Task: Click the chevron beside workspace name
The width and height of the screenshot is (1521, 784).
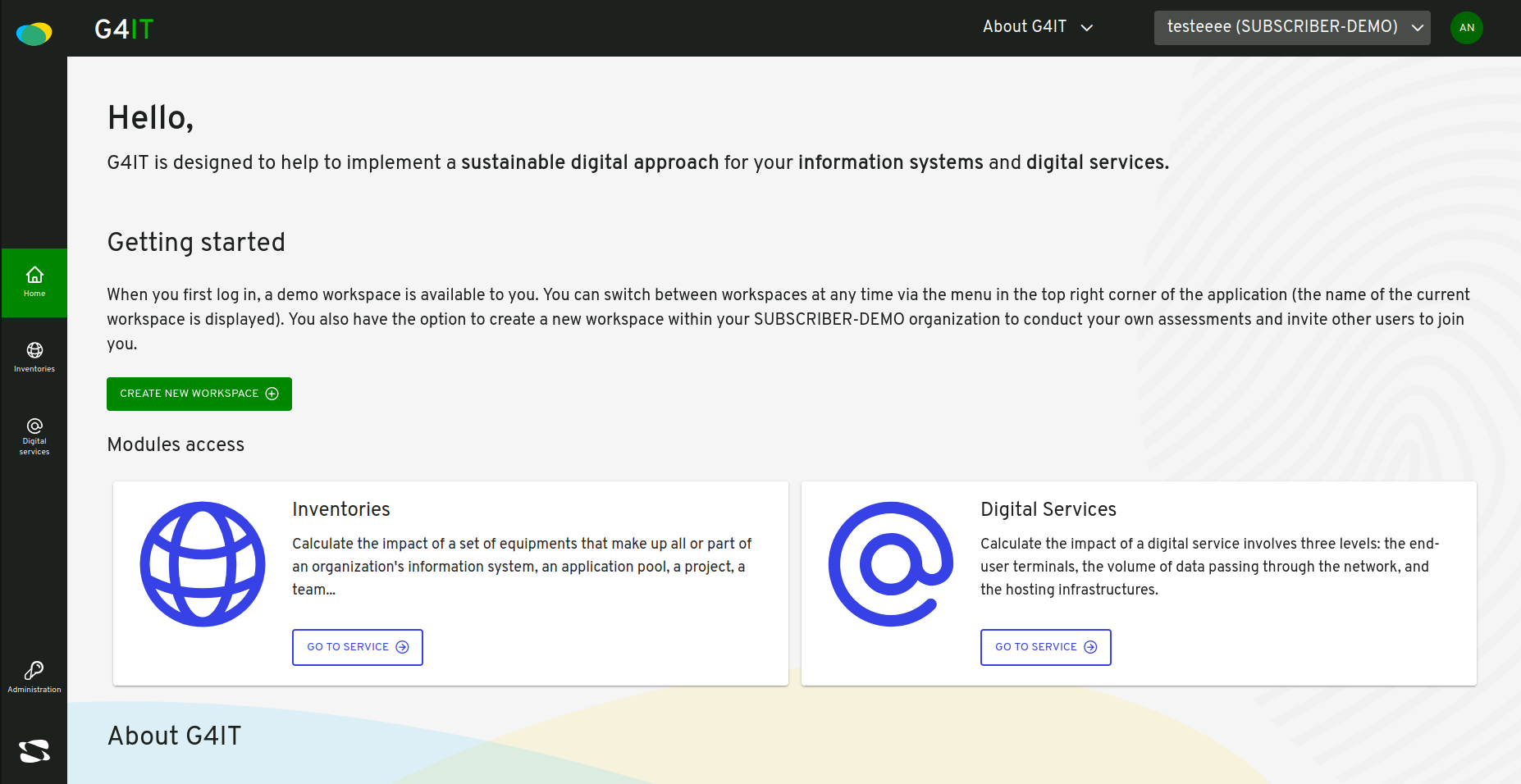Action: point(1417,28)
